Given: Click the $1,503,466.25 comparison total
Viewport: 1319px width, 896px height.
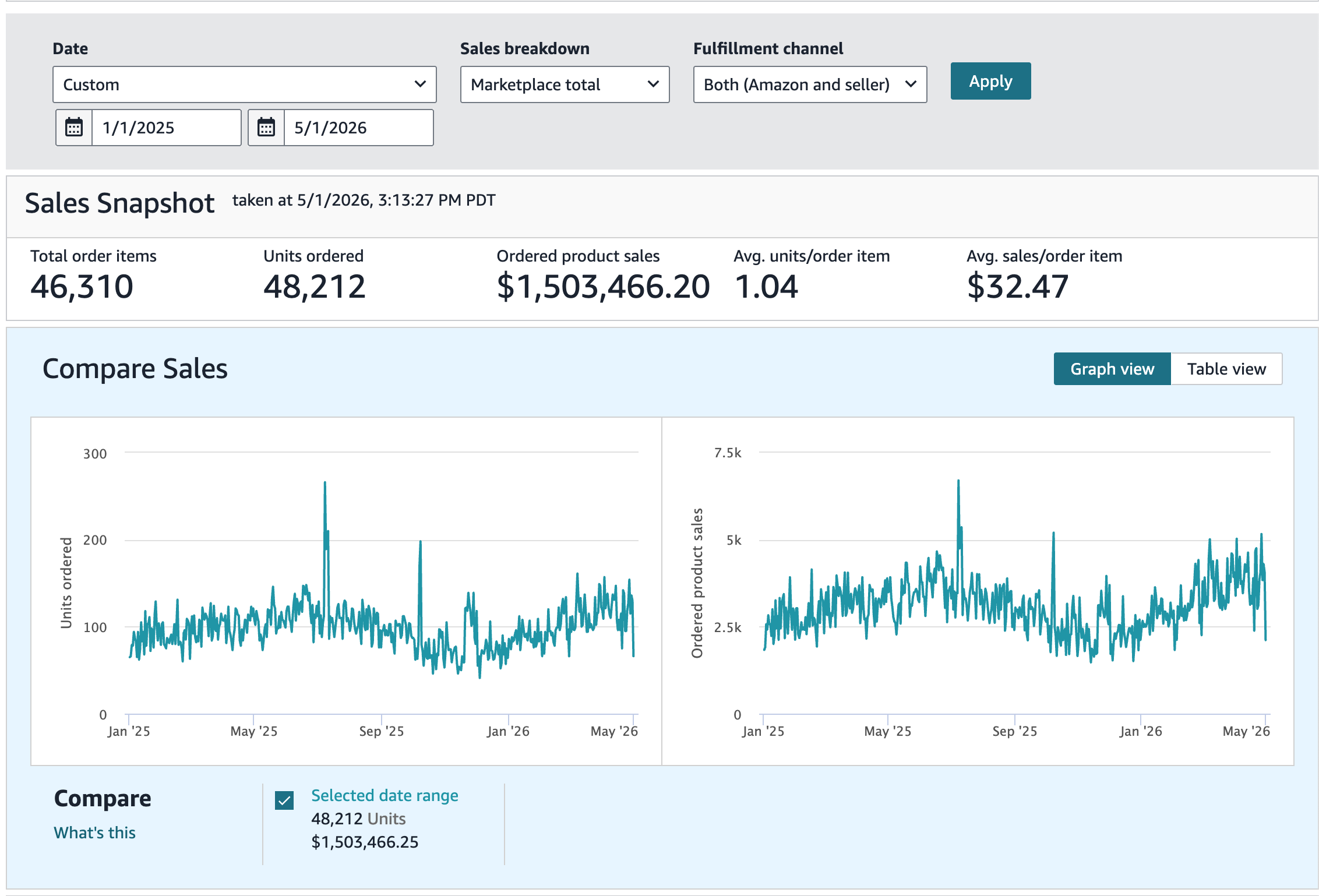Looking at the screenshot, I should coord(365,842).
